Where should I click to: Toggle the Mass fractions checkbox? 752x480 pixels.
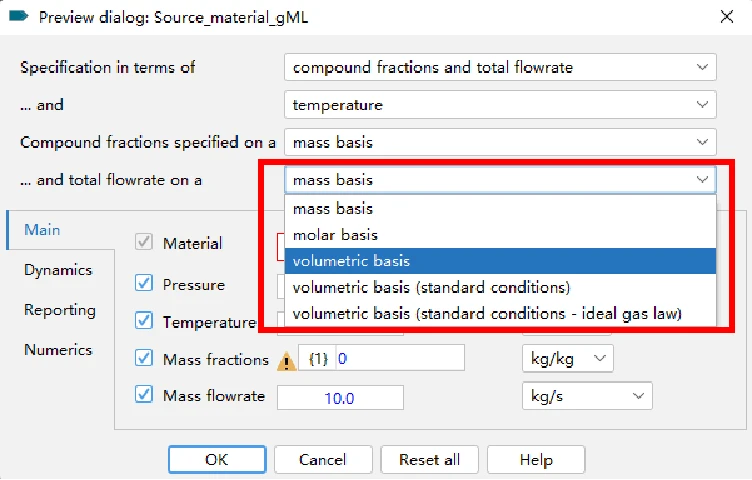point(143,358)
